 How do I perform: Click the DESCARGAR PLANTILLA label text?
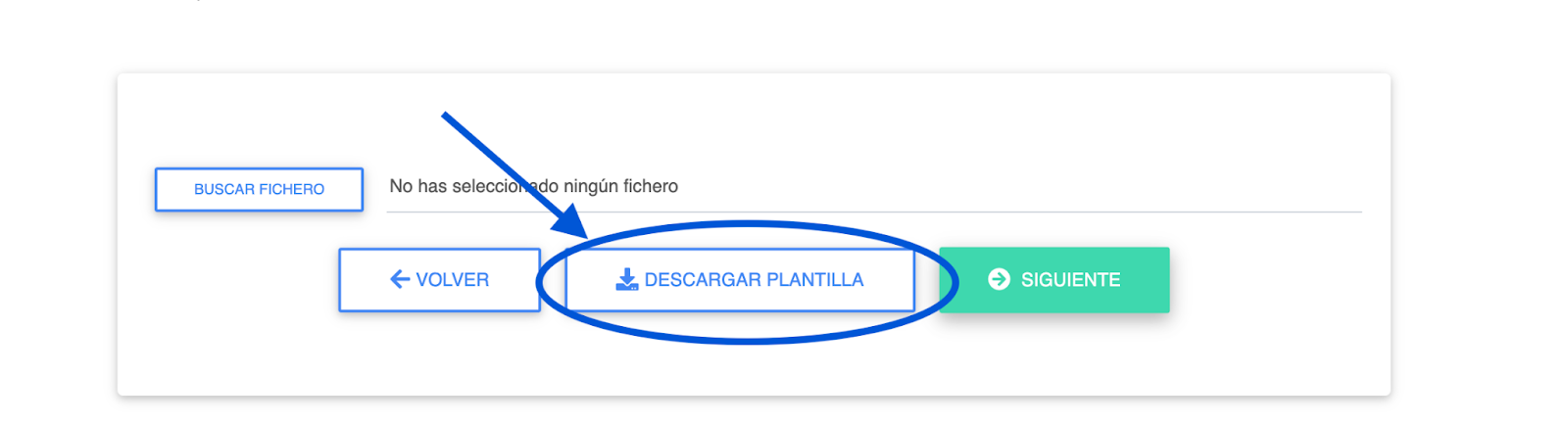point(754,280)
